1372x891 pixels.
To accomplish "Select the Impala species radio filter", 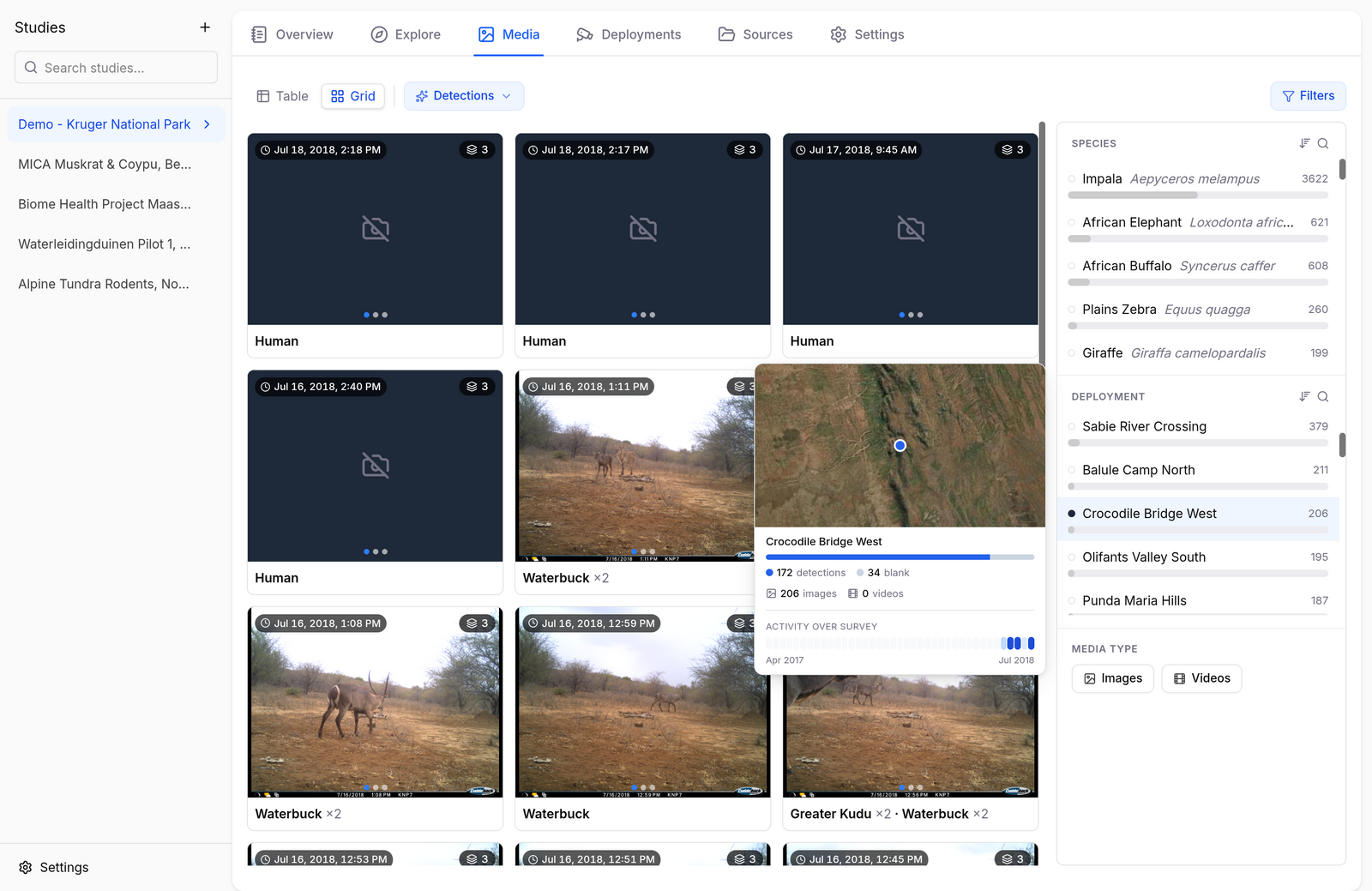I will coord(1072,179).
